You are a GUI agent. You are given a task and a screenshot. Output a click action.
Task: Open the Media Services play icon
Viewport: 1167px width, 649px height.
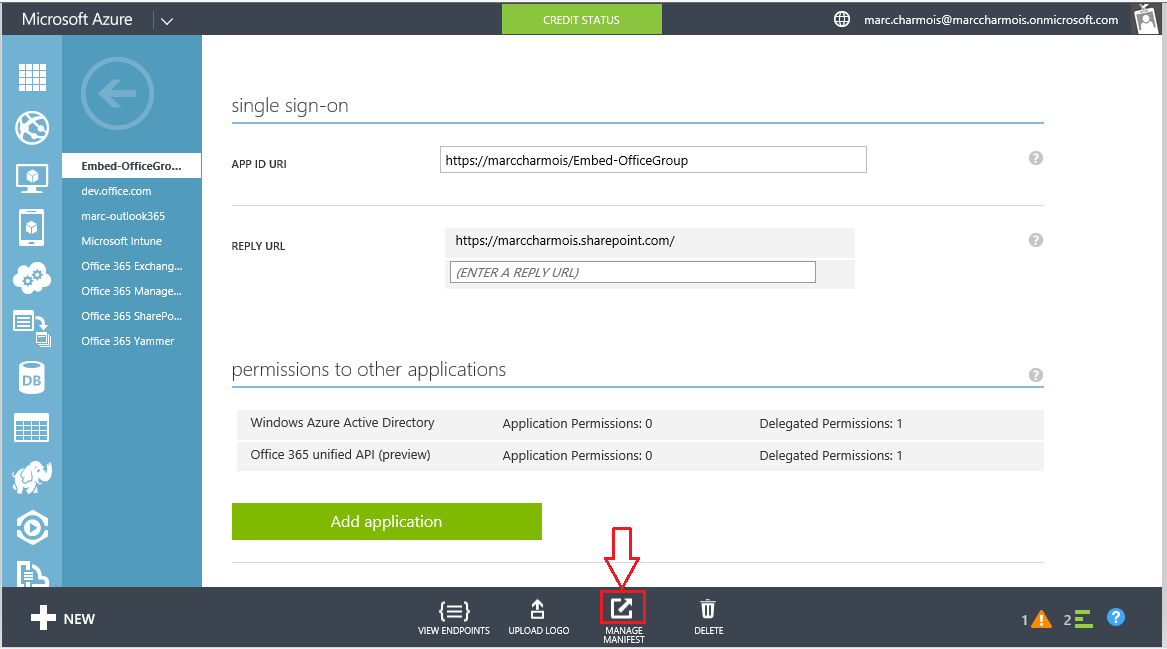(x=32, y=528)
